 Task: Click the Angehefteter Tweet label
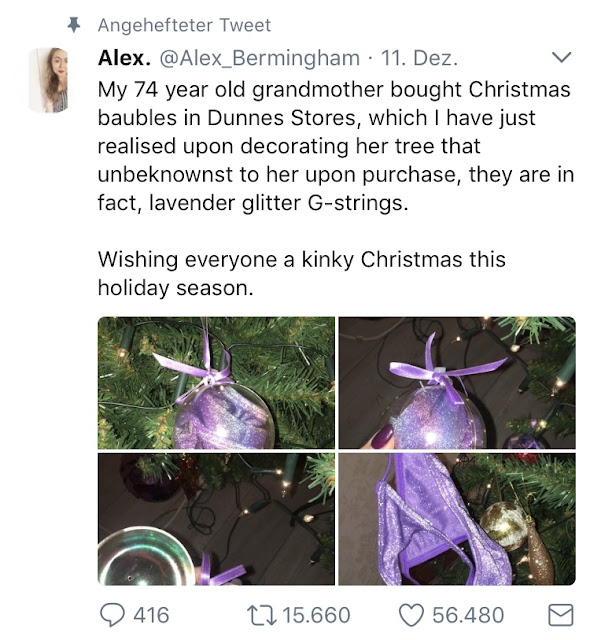click(x=184, y=25)
